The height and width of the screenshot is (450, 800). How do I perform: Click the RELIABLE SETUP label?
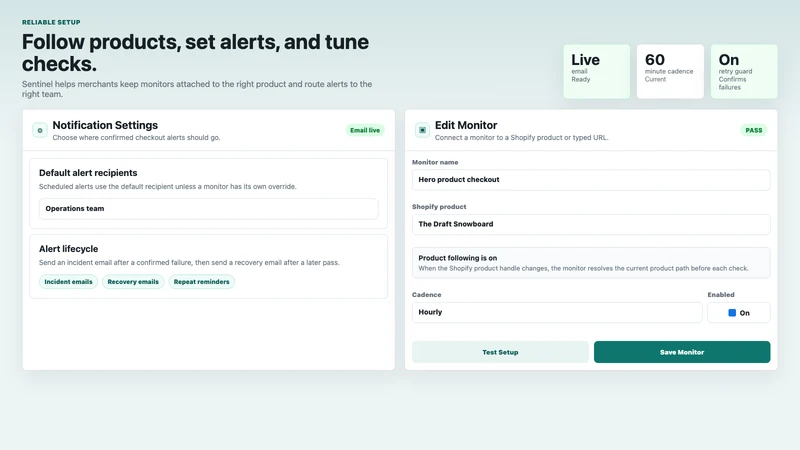tap(51, 22)
